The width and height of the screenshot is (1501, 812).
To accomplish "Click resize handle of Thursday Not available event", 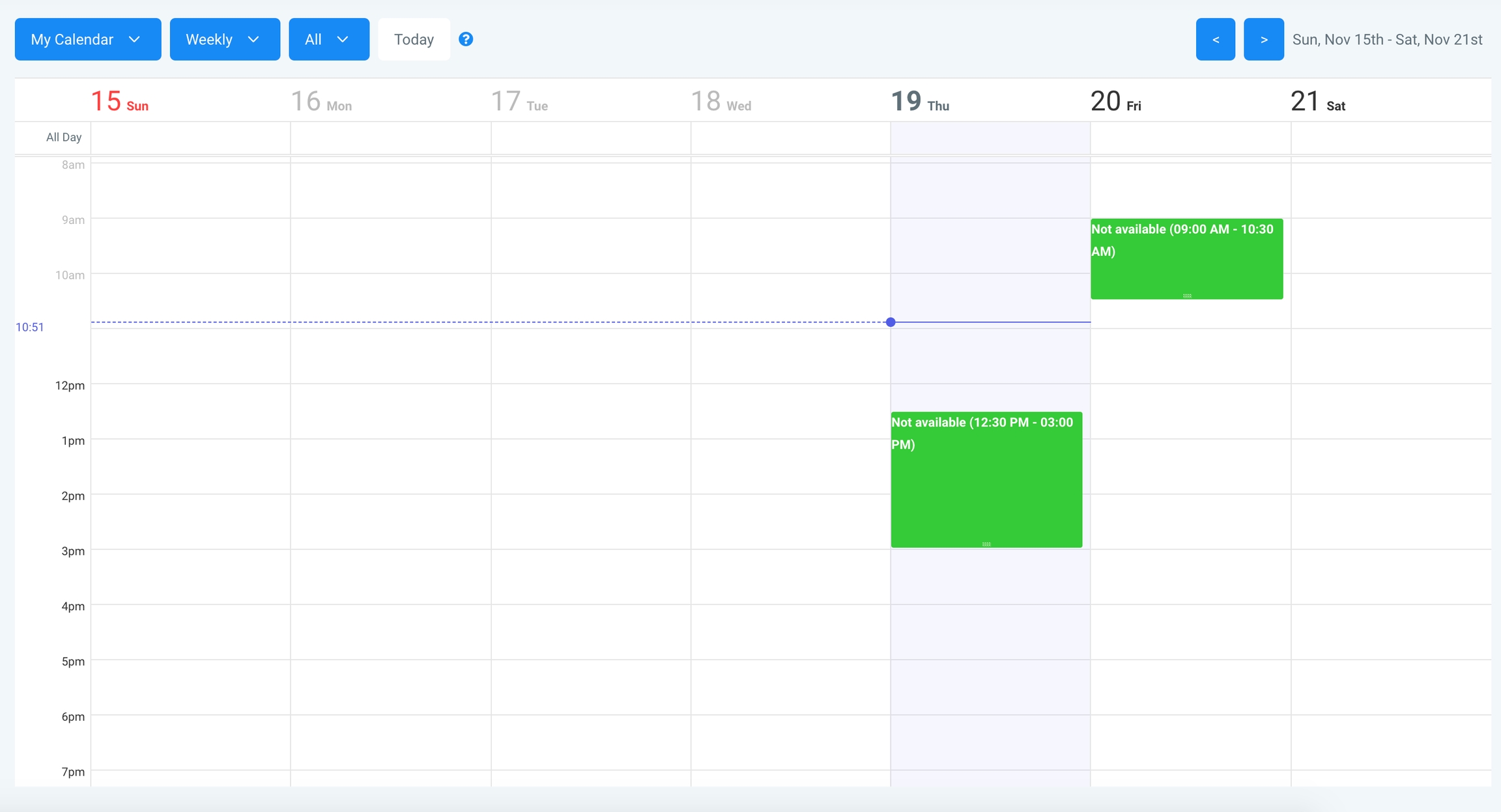I will click(986, 544).
